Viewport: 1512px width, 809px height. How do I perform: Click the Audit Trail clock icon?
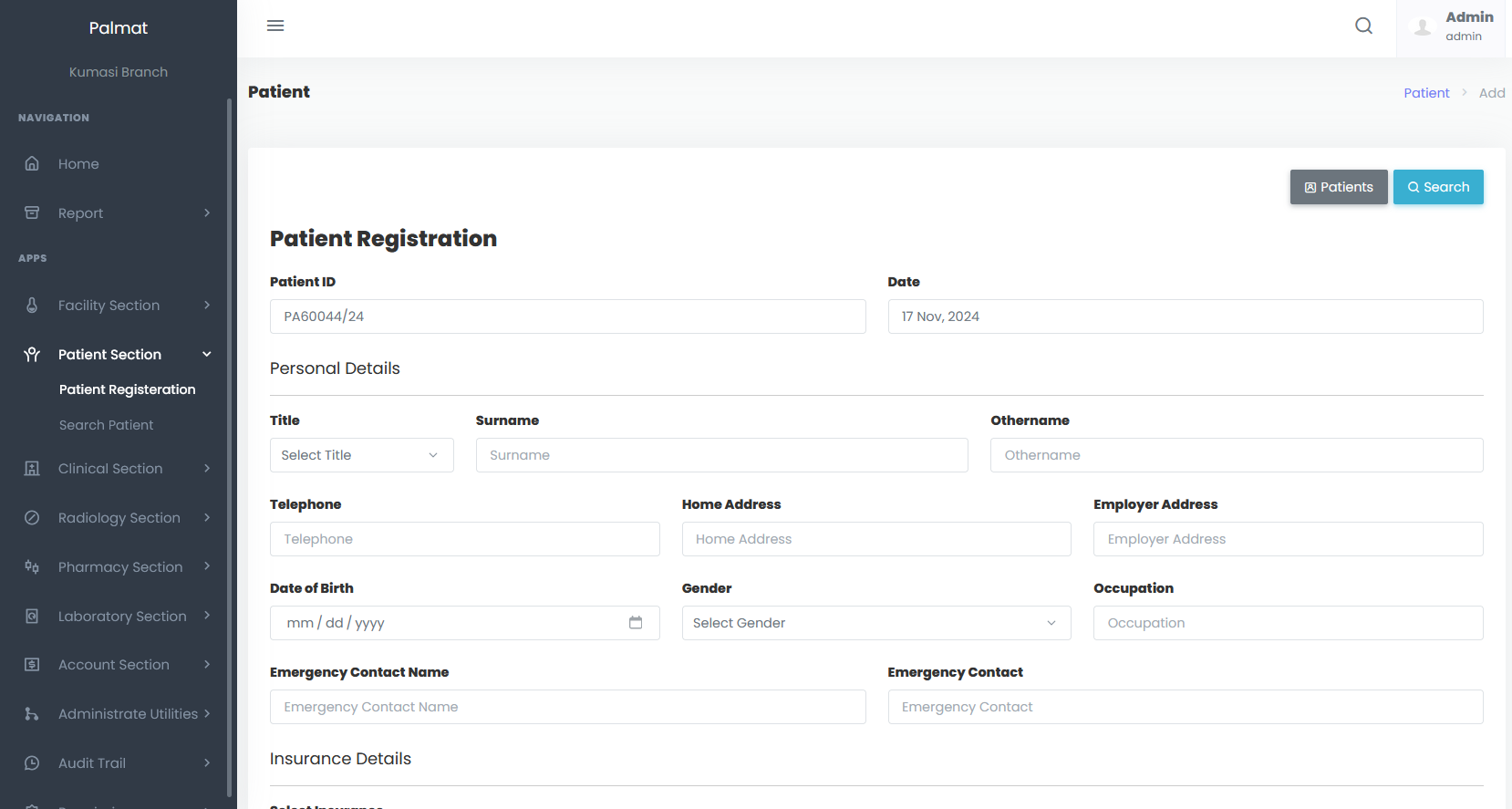(x=32, y=763)
